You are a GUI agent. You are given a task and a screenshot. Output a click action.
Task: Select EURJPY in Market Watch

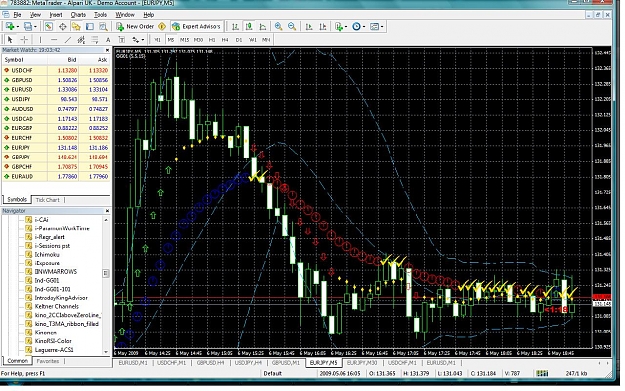point(56,147)
